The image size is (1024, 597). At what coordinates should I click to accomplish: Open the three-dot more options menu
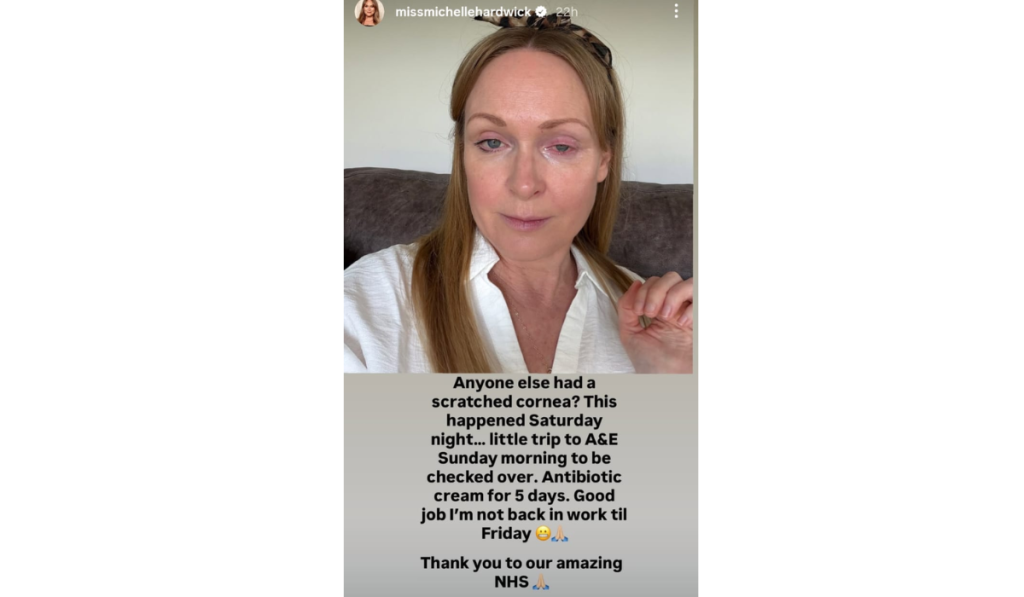pyautogui.click(x=676, y=11)
